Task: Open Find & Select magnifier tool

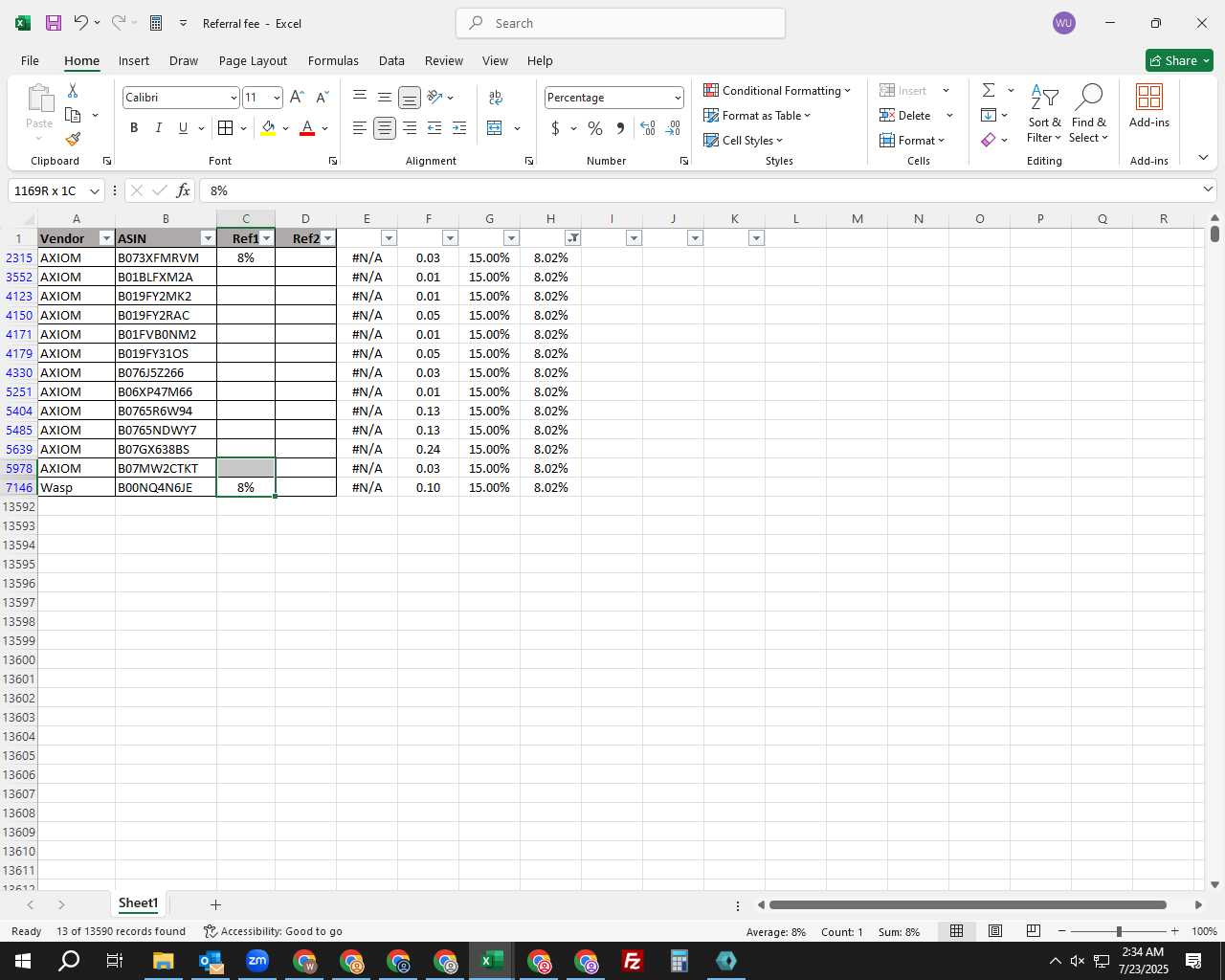Action: 1089,114
